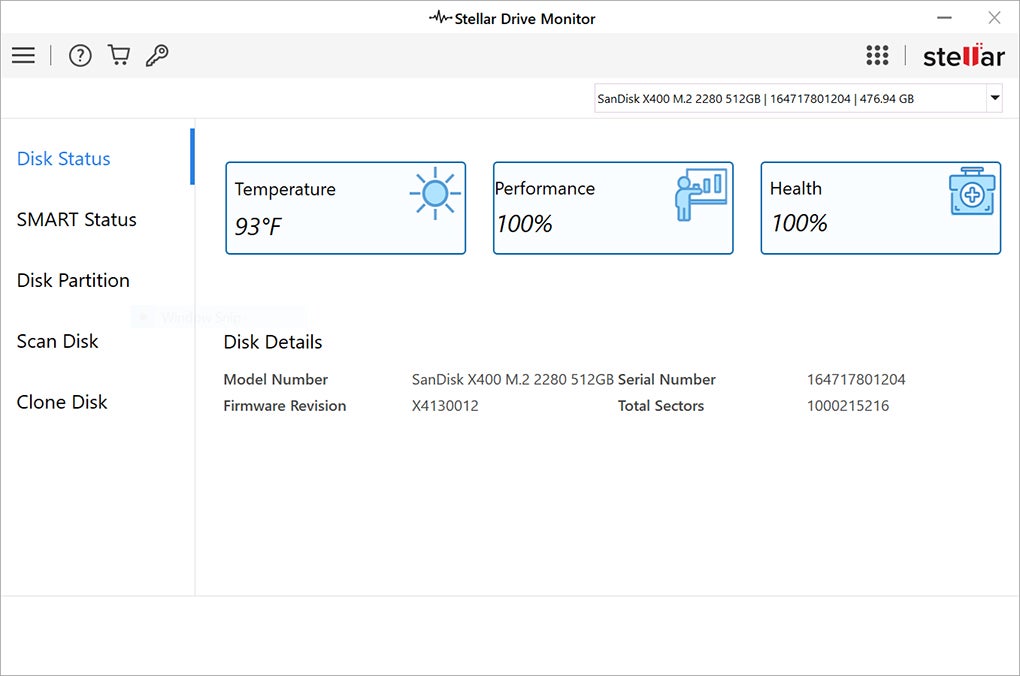
Task: Click the chart presenter icon on Performance card
Action: [x=700, y=192]
